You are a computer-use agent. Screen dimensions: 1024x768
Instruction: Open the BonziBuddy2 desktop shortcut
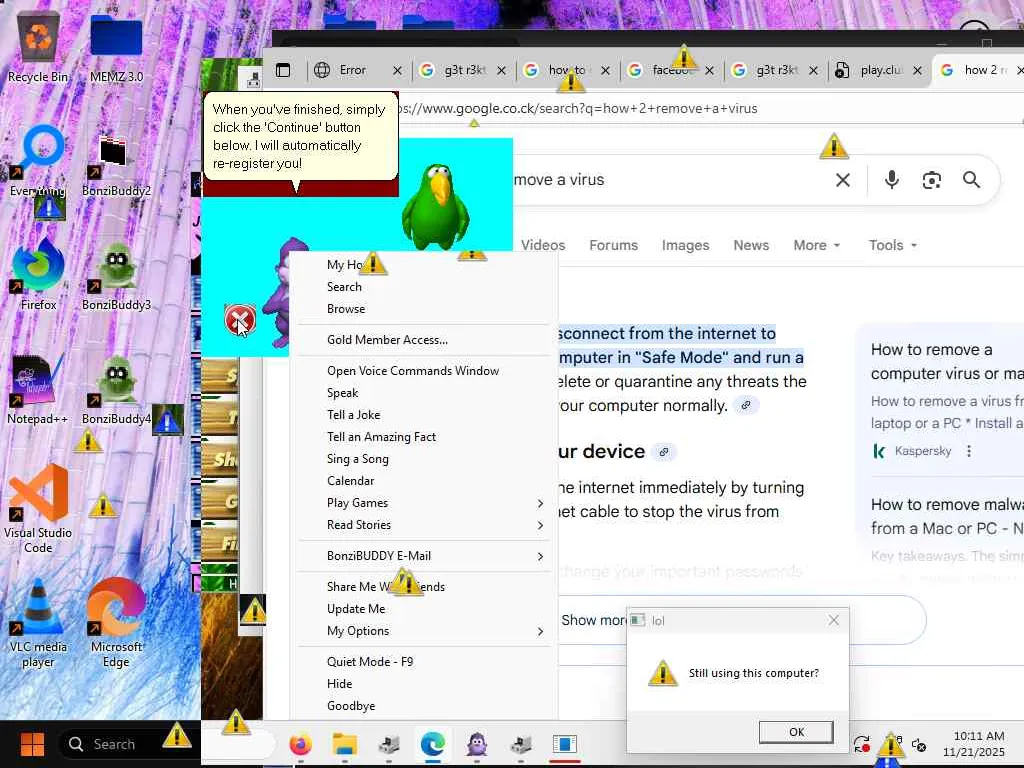pyautogui.click(x=116, y=161)
